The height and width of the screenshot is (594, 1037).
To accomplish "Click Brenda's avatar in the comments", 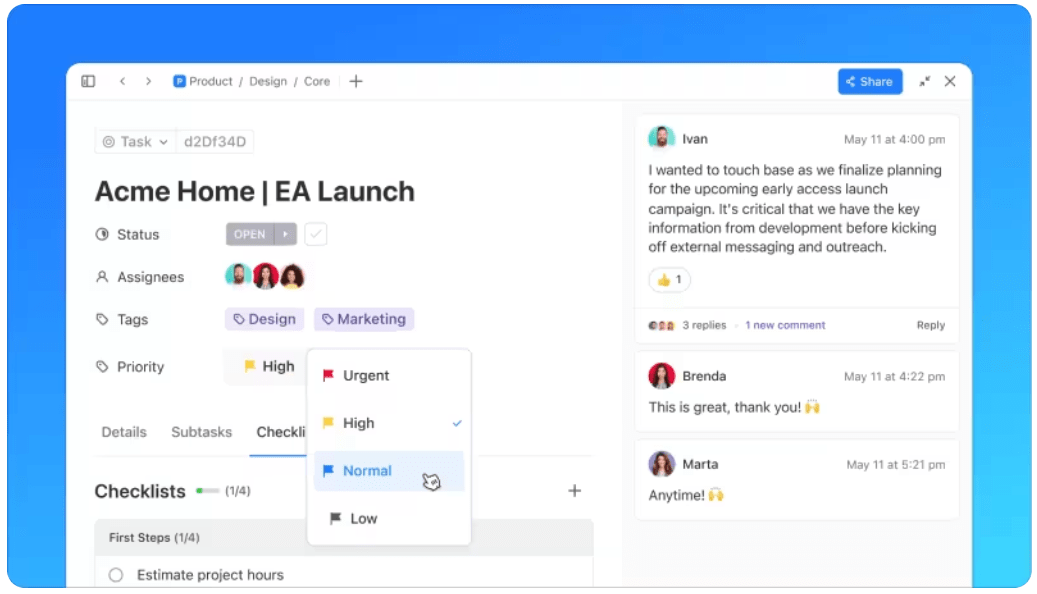I will tap(661, 376).
